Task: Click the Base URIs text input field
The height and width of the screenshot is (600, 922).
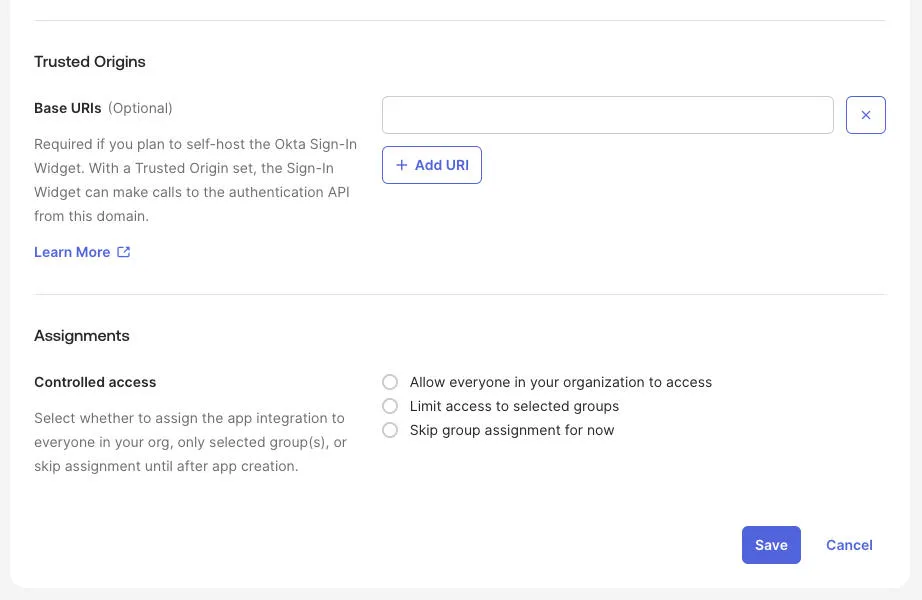Action: pos(607,115)
